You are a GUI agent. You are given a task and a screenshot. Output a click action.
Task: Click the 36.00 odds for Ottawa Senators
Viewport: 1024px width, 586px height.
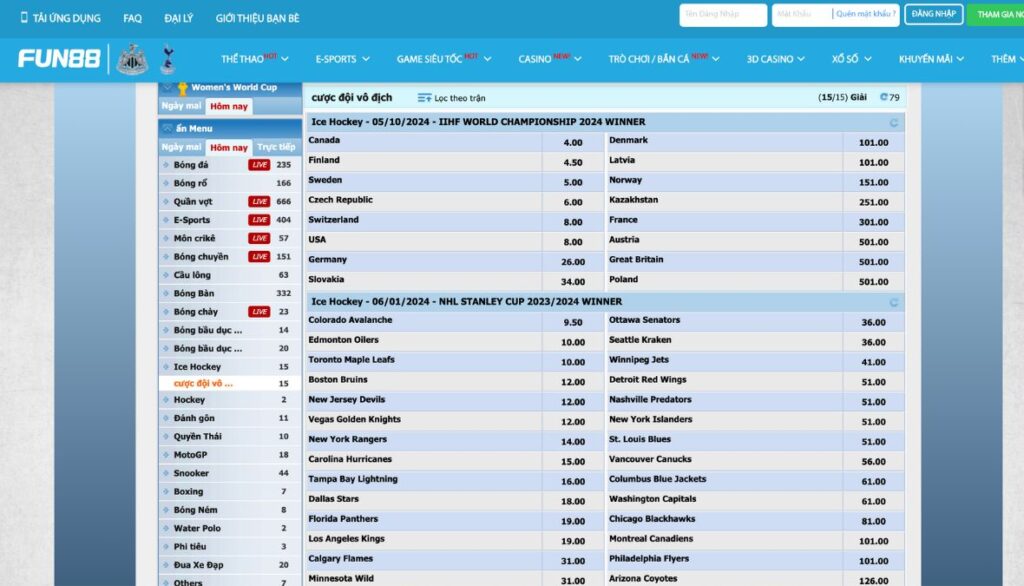873,322
